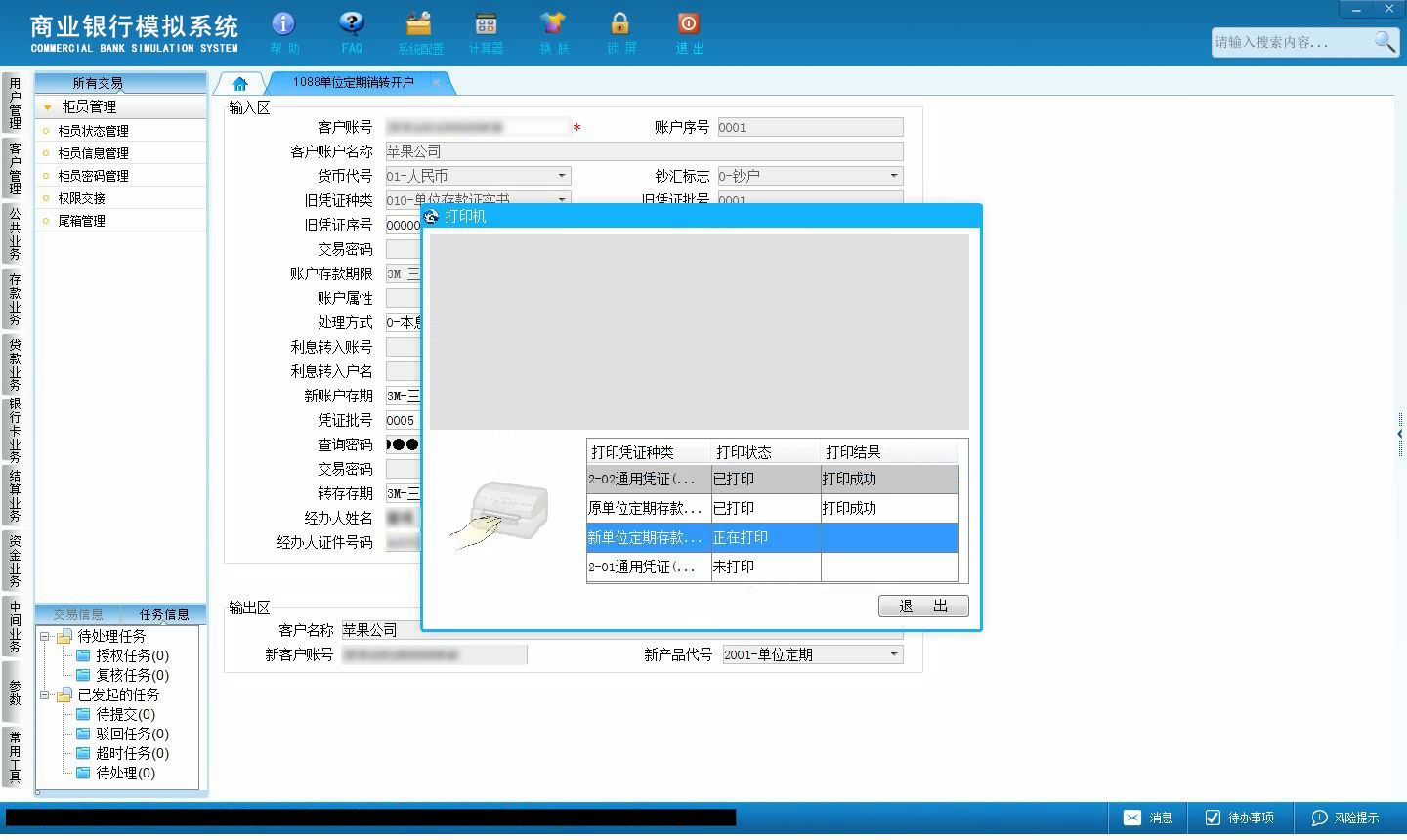Close the 1088单位定期销转开户 tab
The image size is (1407, 840).
(436, 82)
